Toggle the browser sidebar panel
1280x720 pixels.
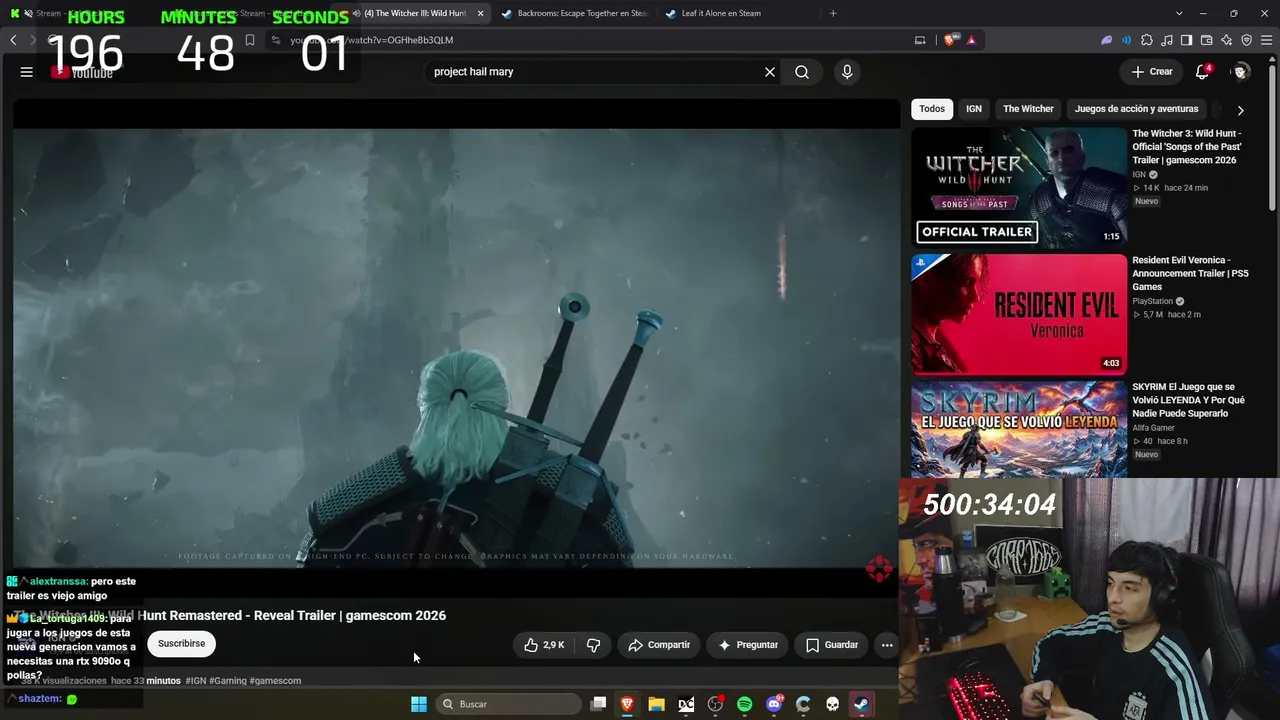pyautogui.click(x=1186, y=40)
